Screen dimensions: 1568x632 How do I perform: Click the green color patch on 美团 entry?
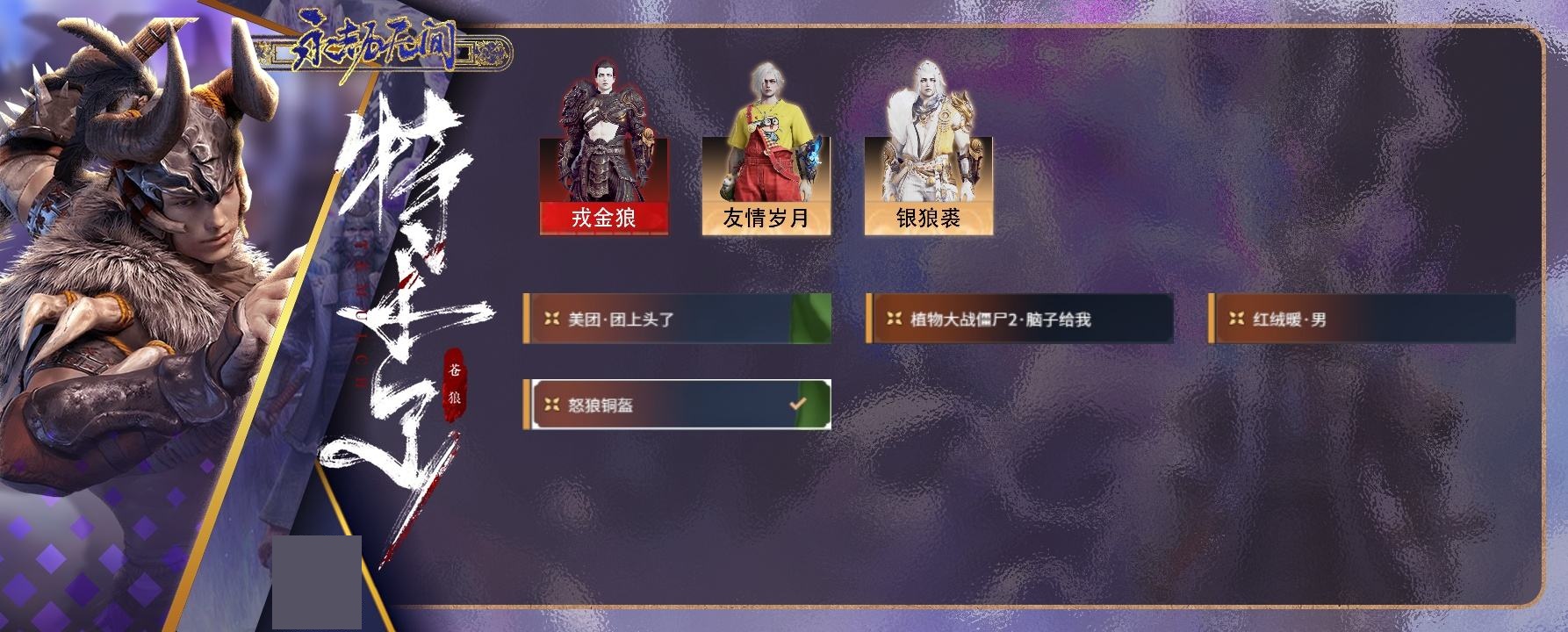[x=810, y=319]
